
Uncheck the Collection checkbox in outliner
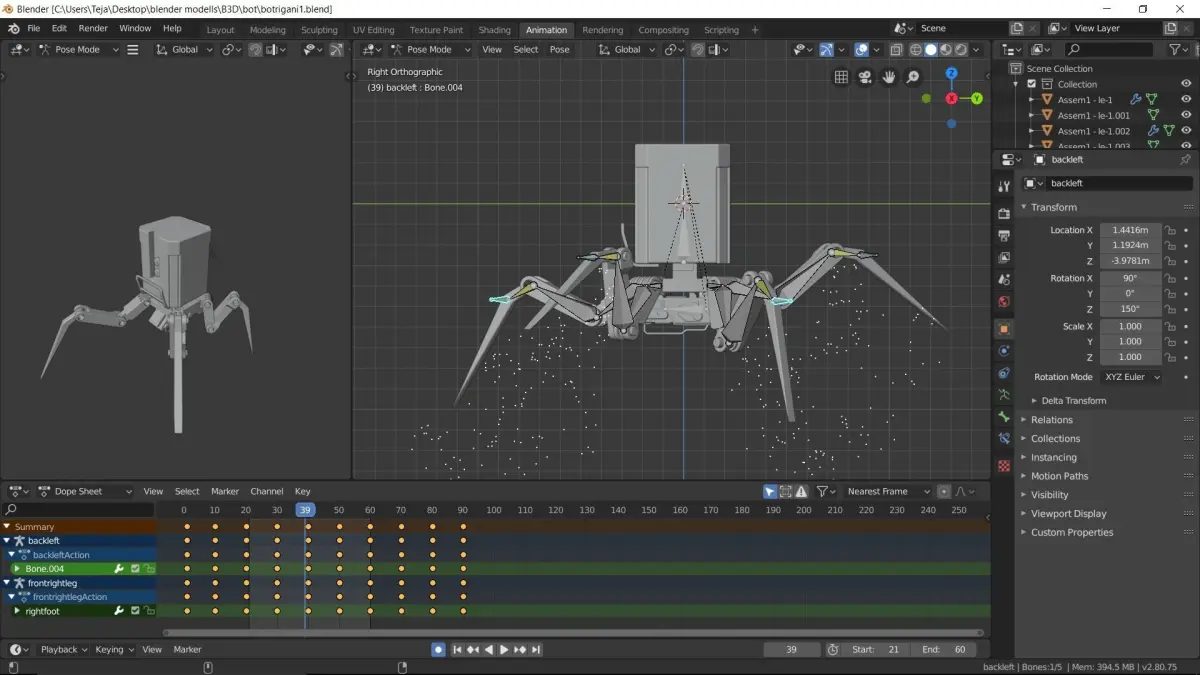(1032, 84)
